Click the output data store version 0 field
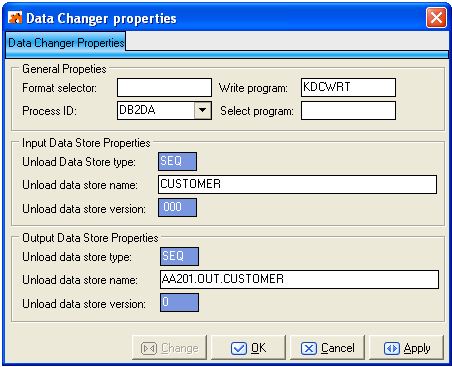Viewport: 452px width, 367px height. click(x=179, y=302)
